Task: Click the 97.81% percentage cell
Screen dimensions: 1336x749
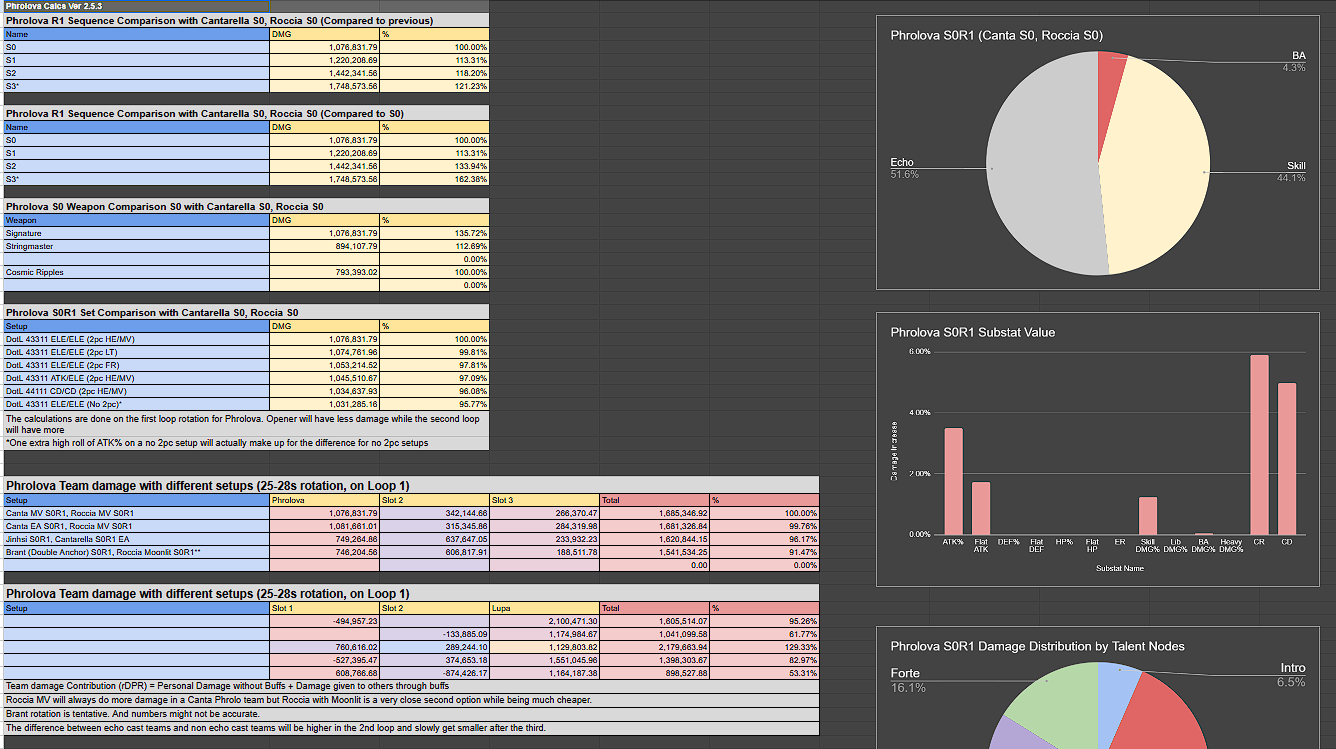Action: pos(434,365)
